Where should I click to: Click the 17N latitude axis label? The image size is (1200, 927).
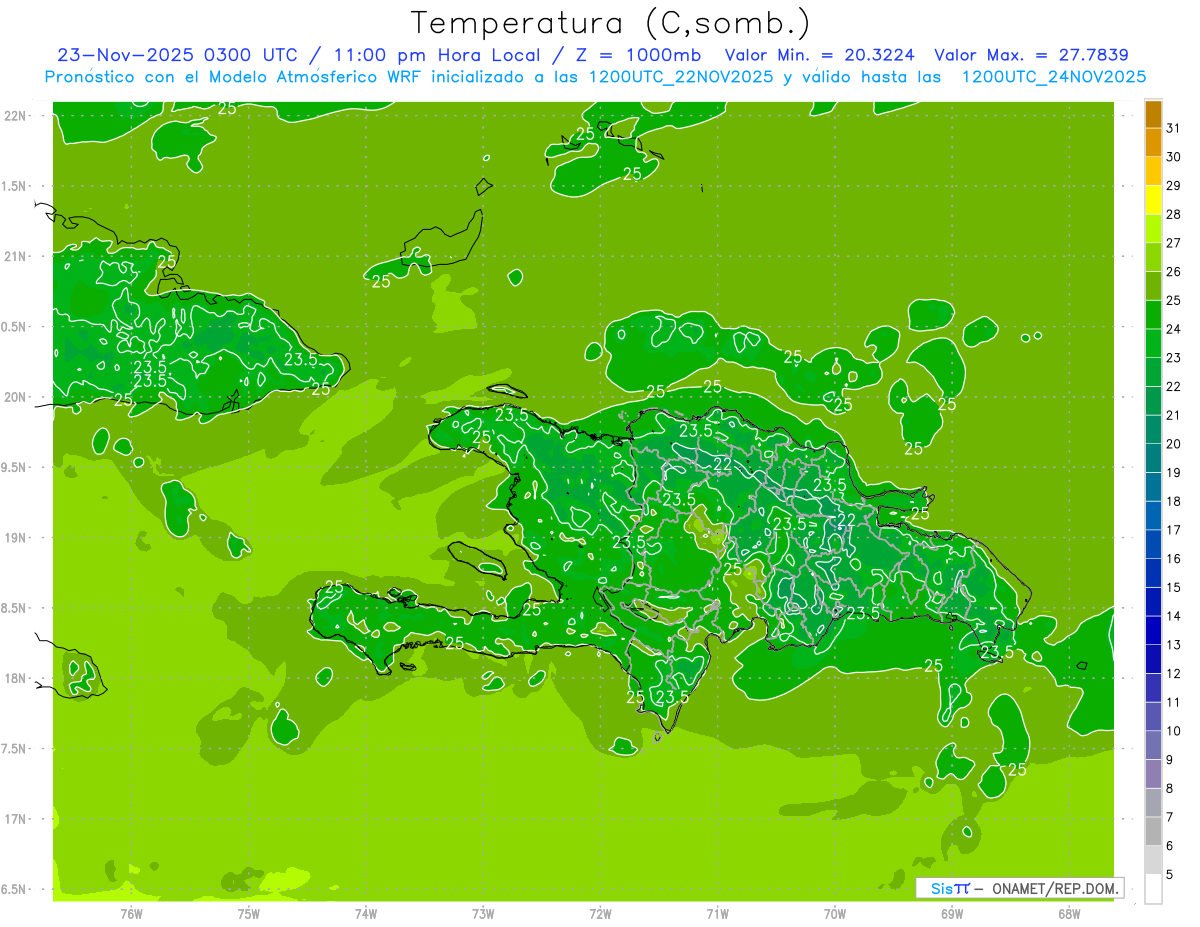17,819
